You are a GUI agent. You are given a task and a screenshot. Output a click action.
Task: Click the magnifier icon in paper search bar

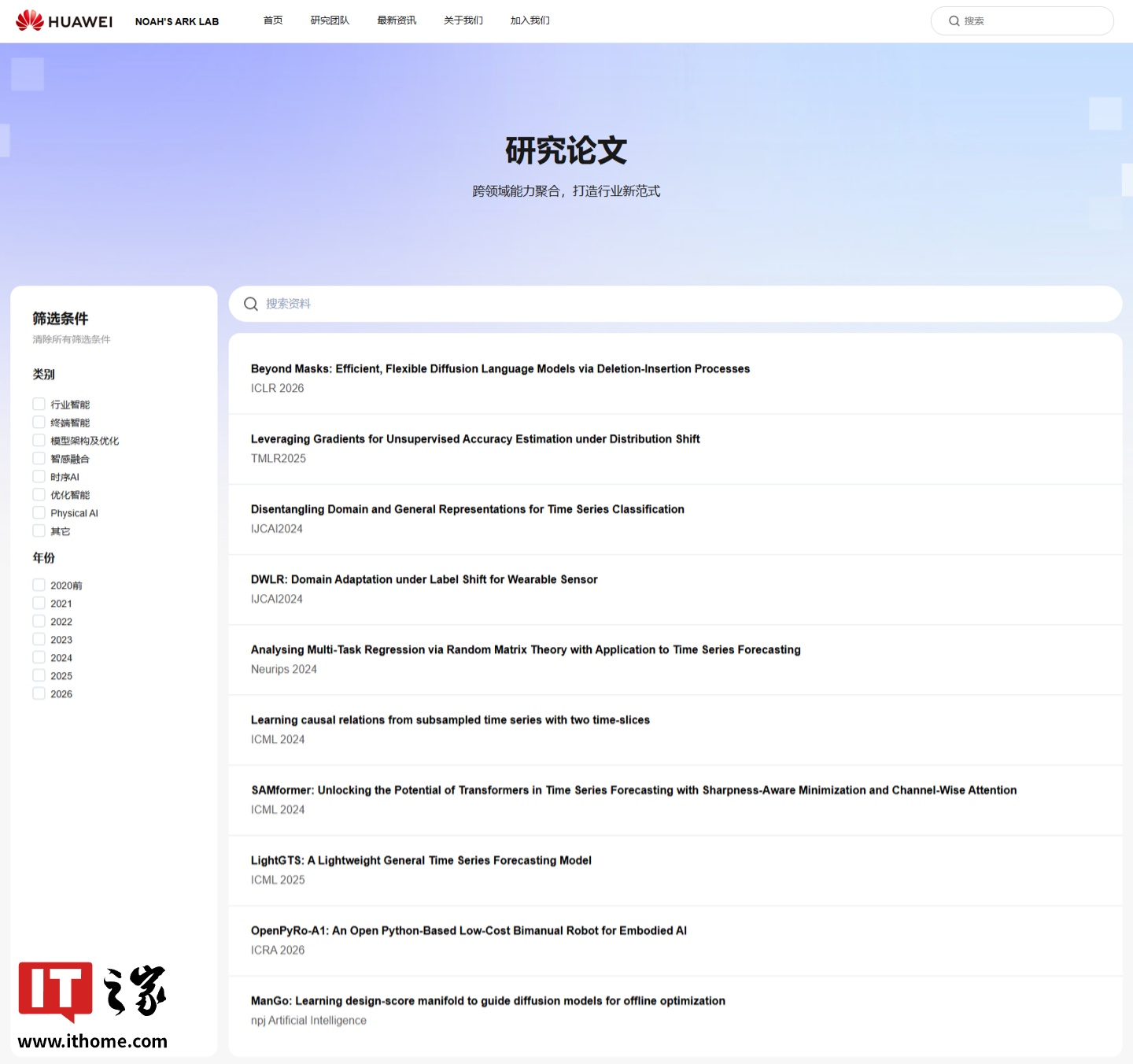pyautogui.click(x=251, y=304)
